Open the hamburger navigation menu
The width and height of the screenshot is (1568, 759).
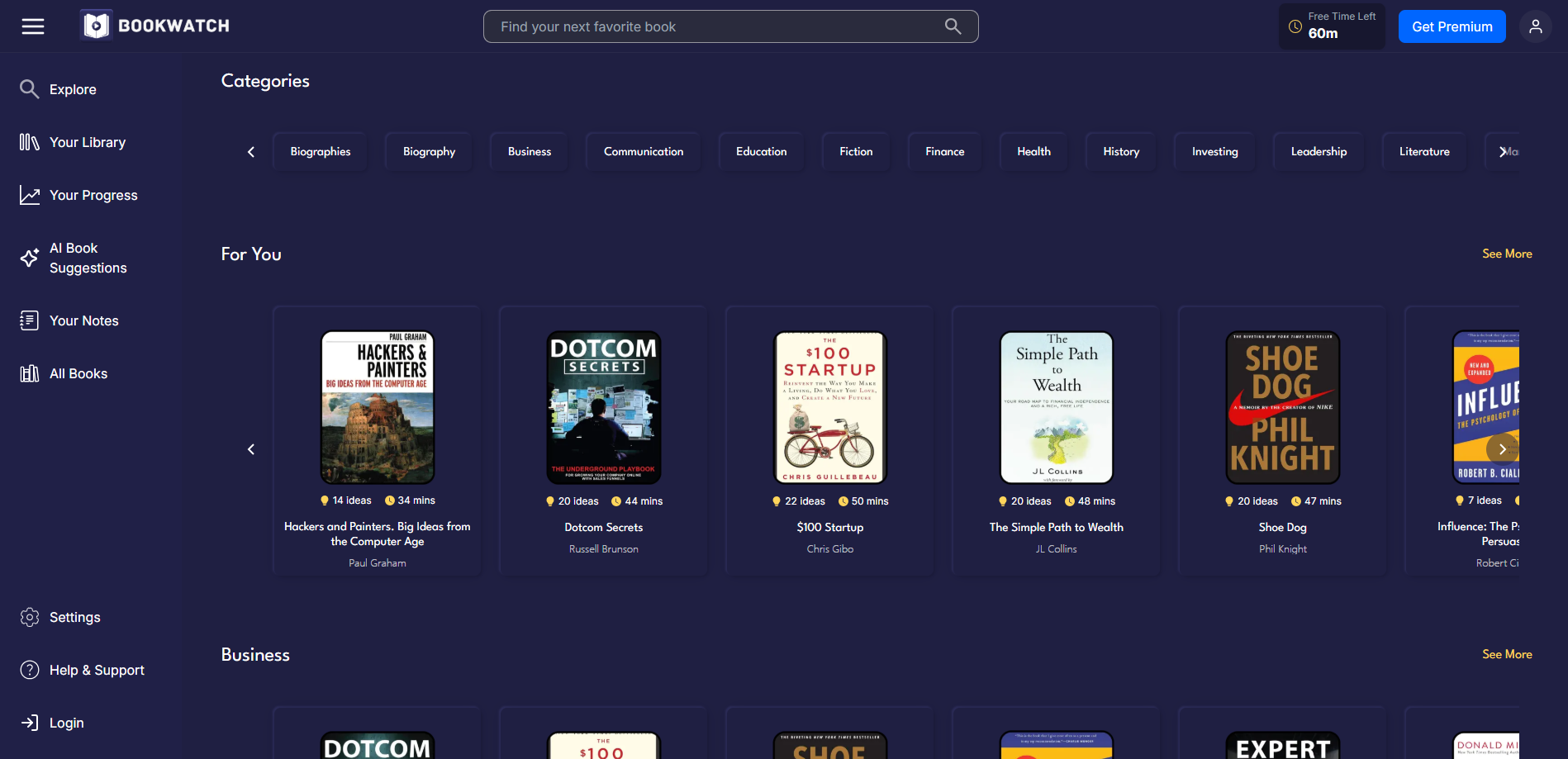pyautogui.click(x=33, y=26)
